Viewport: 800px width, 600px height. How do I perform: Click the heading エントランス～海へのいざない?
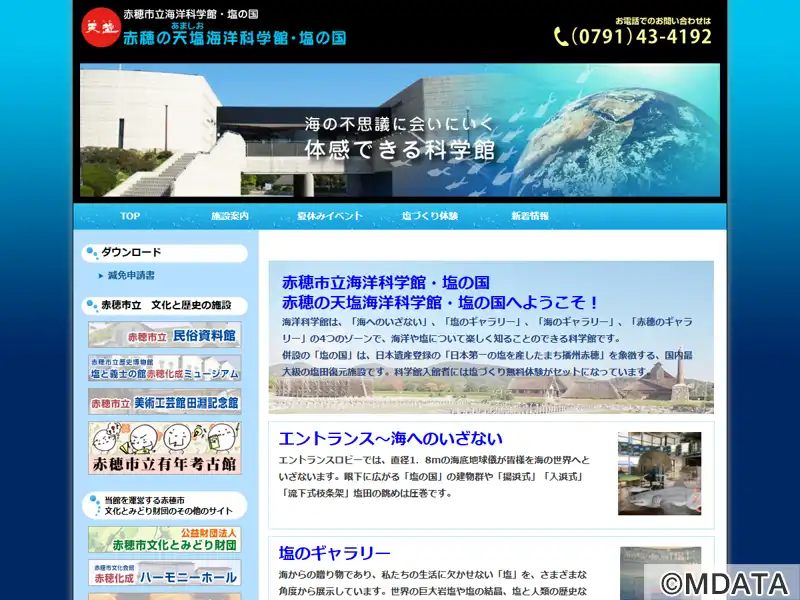[391, 438]
